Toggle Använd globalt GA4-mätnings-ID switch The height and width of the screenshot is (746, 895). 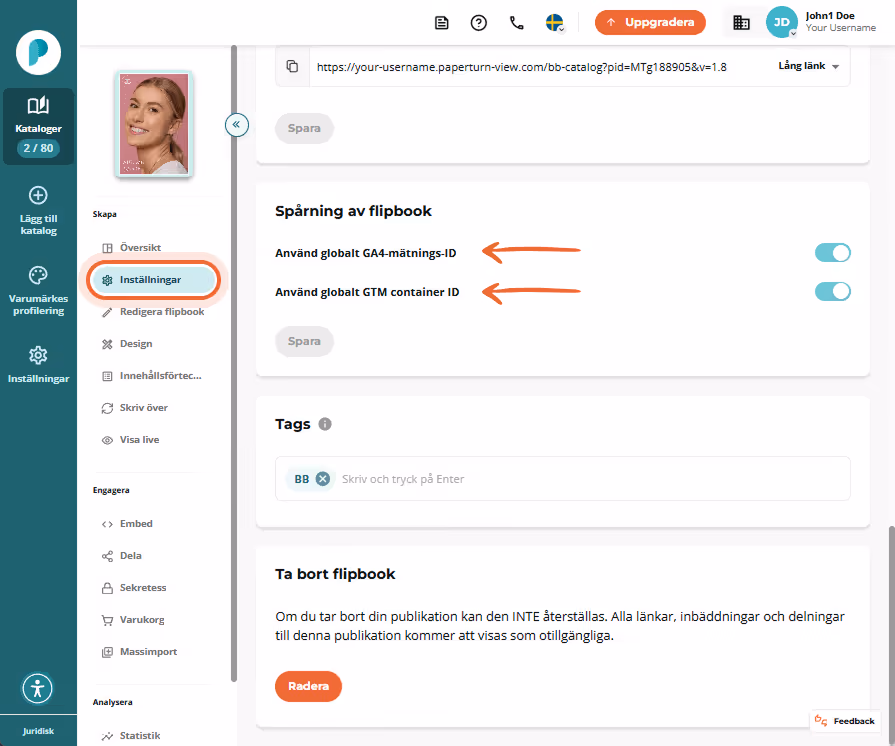(832, 253)
